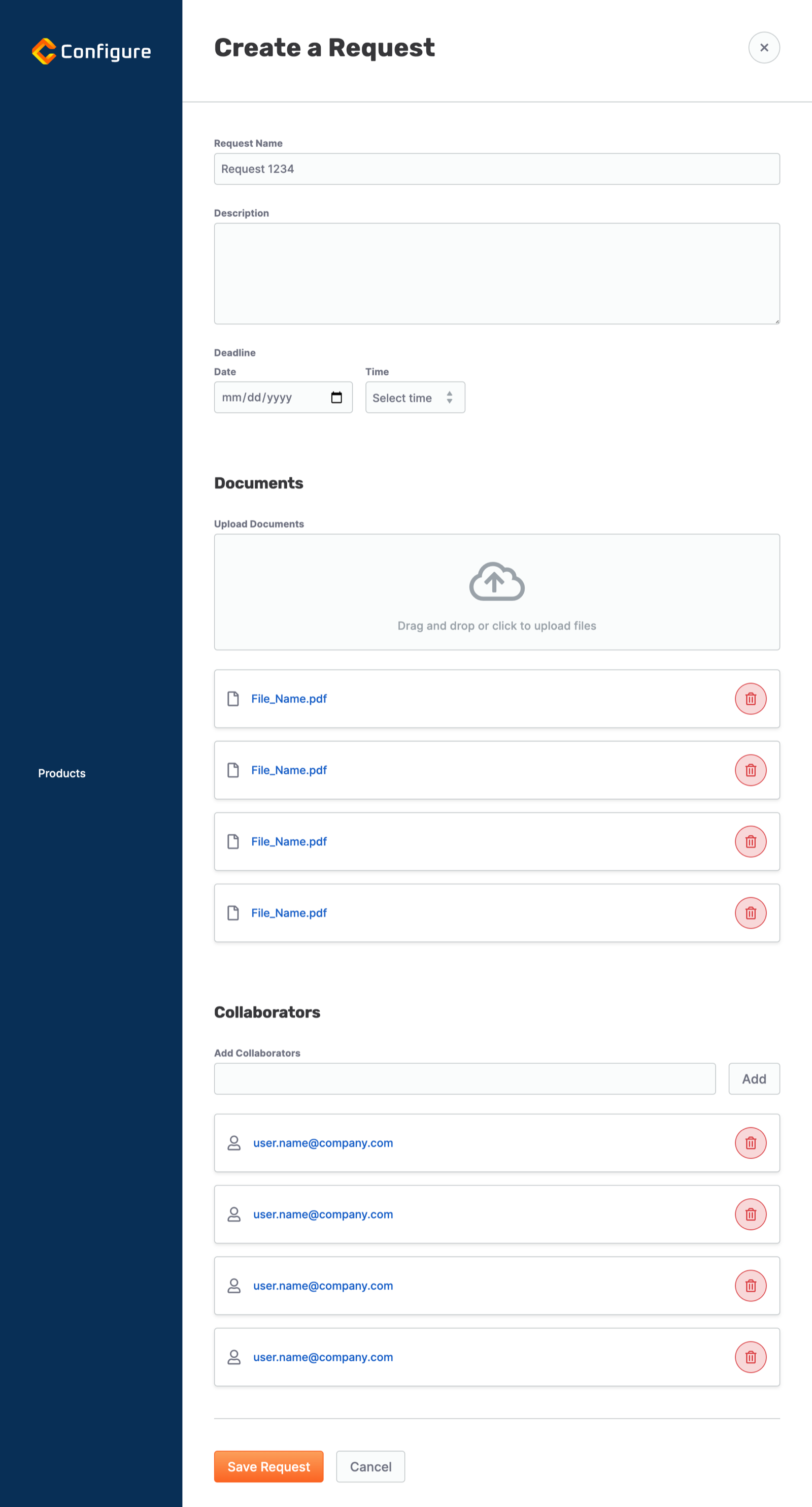The width and height of the screenshot is (812, 1507).
Task: Click the user avatar icon of second collaborator
Action: pos(234,1214)
